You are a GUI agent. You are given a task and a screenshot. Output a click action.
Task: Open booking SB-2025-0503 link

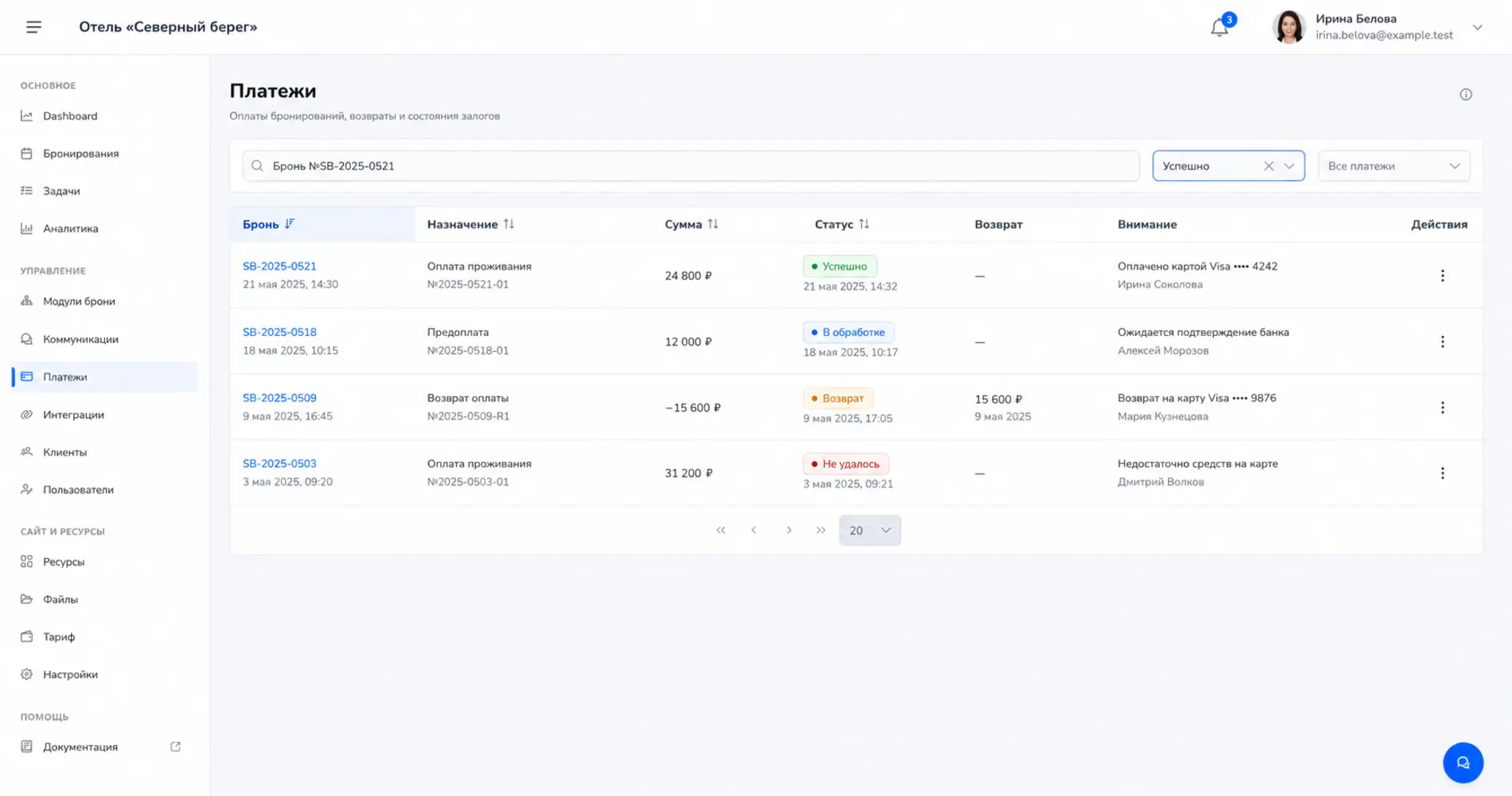click(x=279, y=463)
